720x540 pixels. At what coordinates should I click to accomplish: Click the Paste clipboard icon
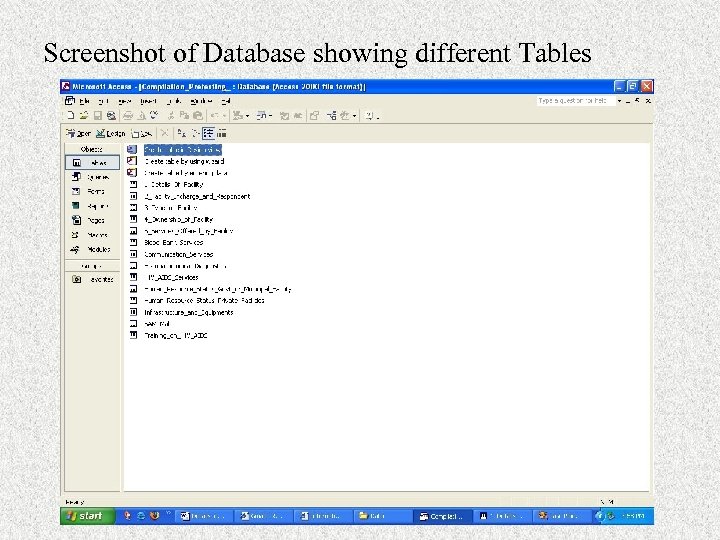[198, 115]
